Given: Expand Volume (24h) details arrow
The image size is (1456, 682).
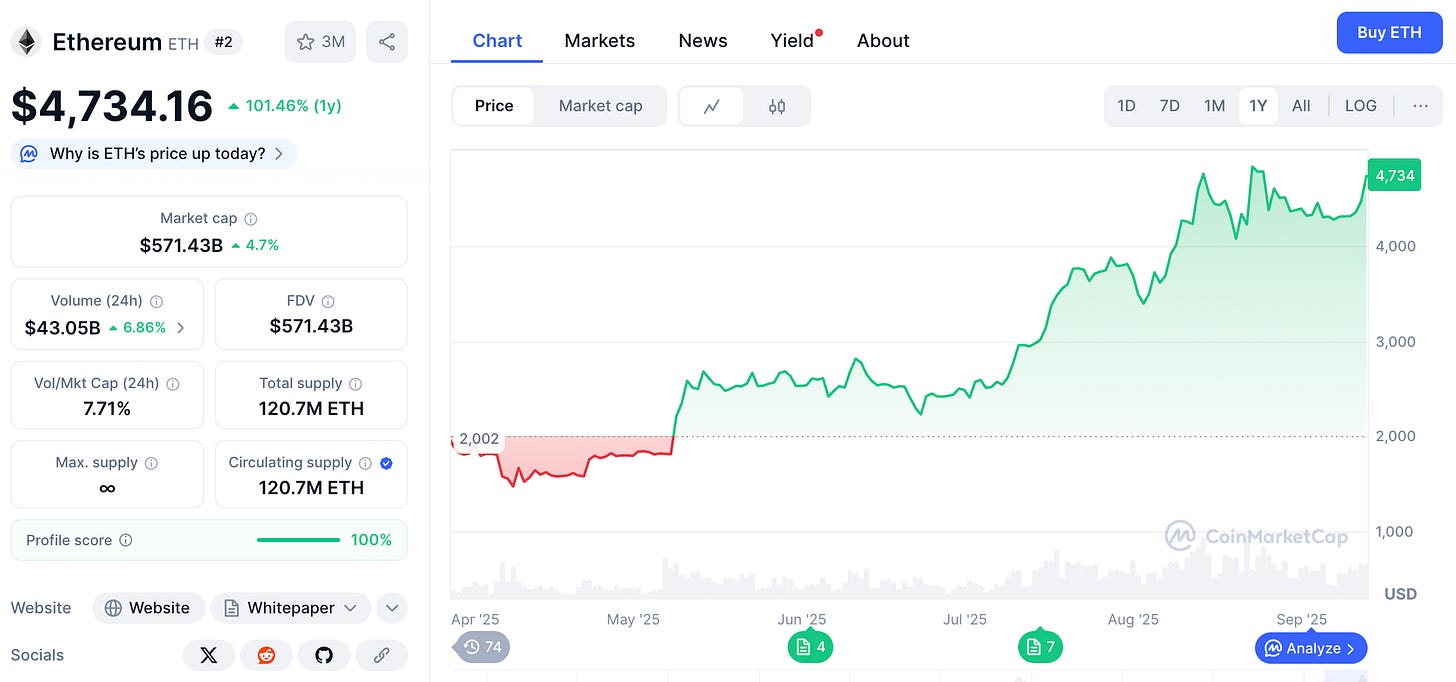Looking at the screenshot, I should point(181,328).
